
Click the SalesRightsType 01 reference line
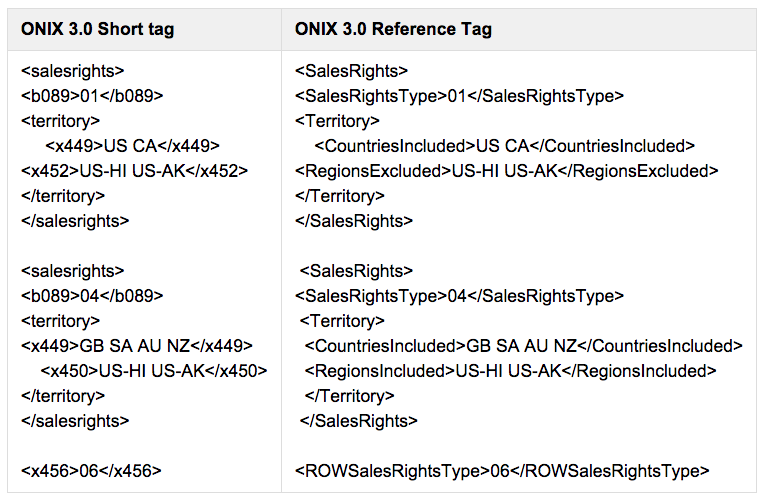(x=459, y=96)
